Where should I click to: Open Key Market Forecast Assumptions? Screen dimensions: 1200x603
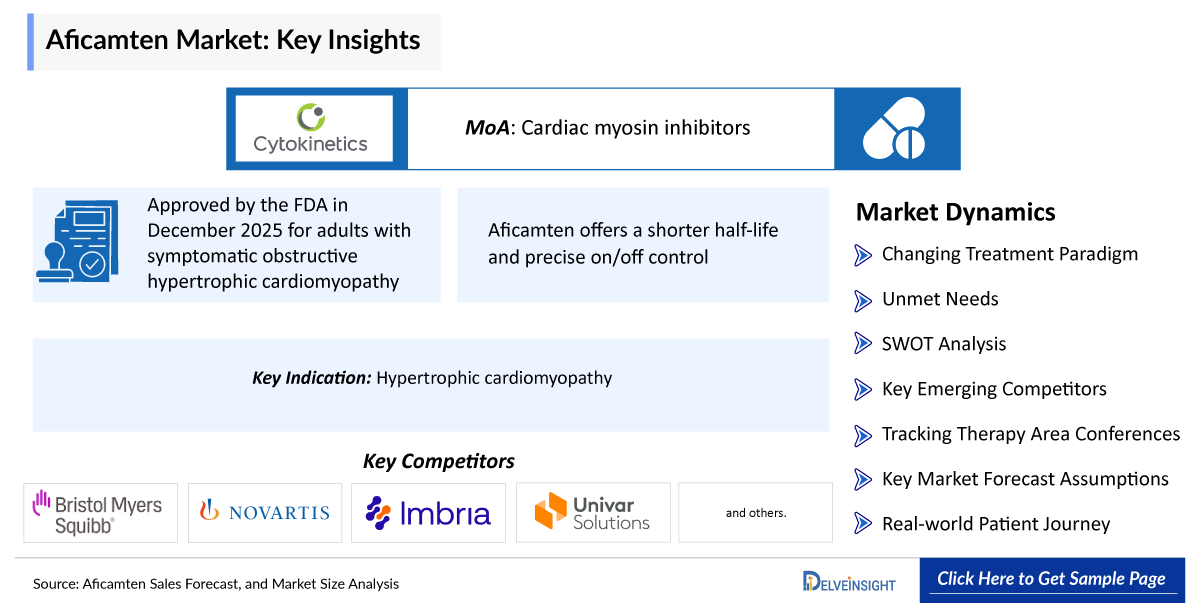point(1024,479)
